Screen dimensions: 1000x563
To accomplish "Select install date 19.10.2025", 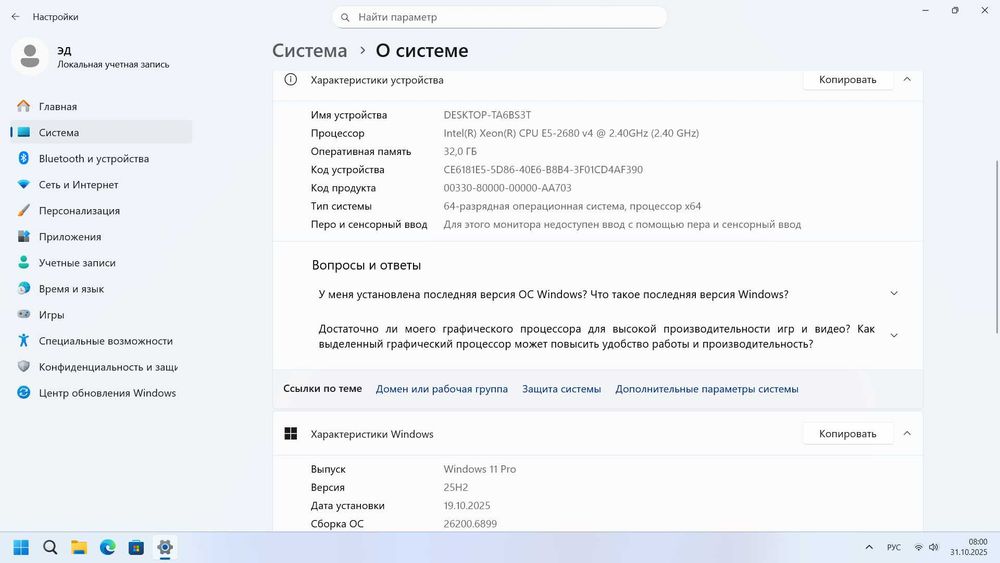I will 467,506.
